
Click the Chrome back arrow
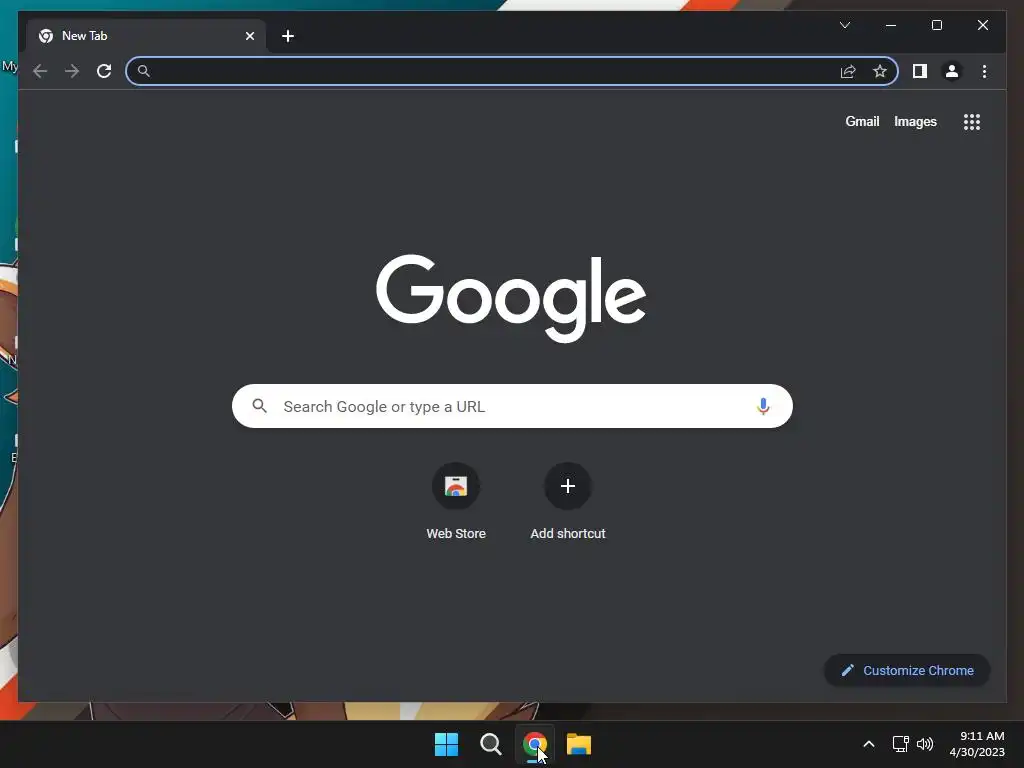[40, 71]
